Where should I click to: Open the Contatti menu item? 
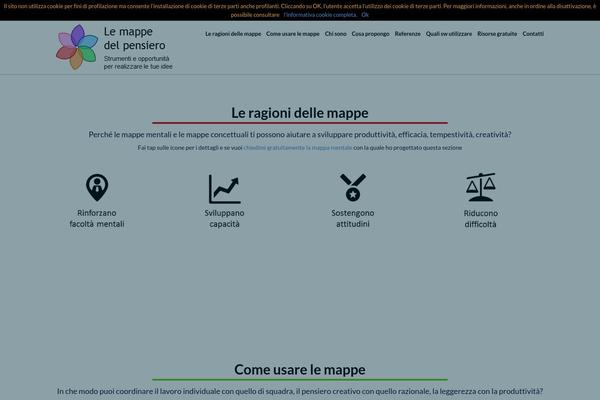click(533, 34)
